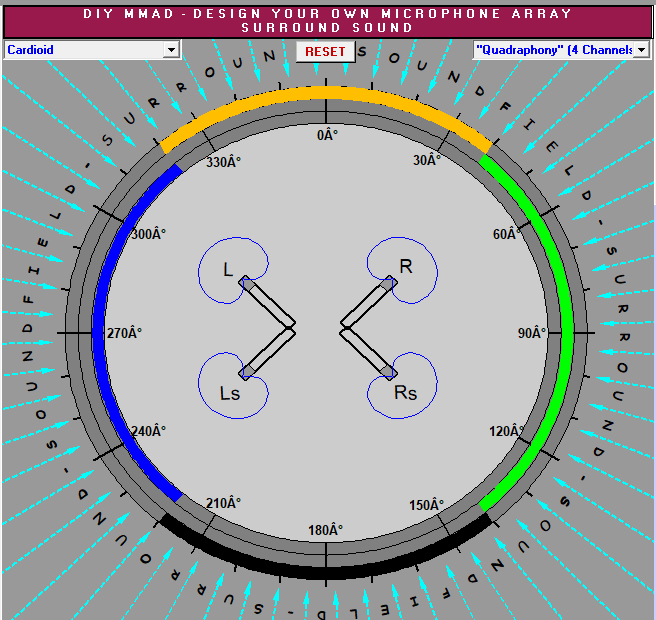The image size is (656, 620).
Task: Click the 270° angle marker
Action: tap(126, 333)
